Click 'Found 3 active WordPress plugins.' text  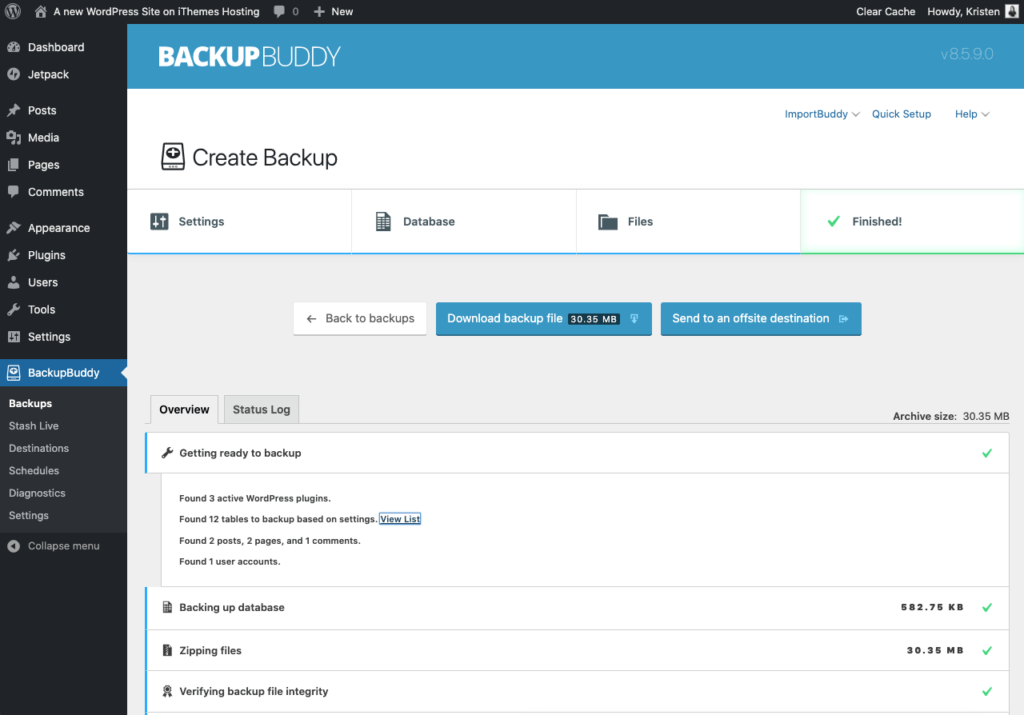tap(255, 498)
